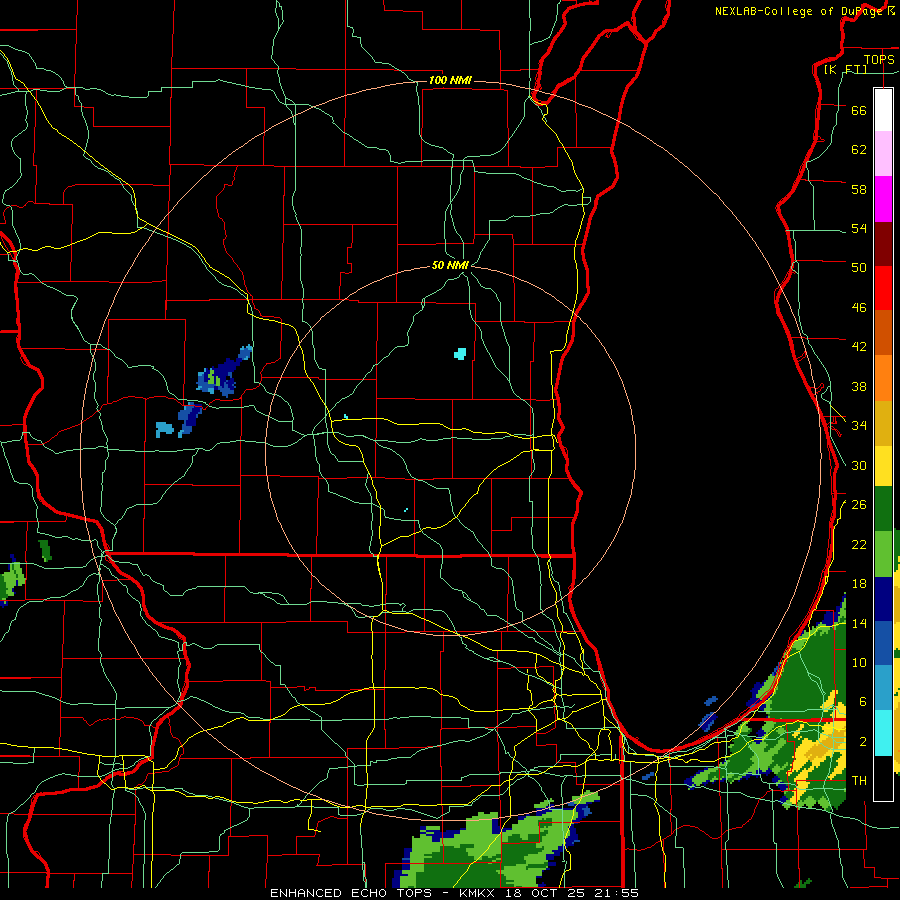Click the 34 legend number
This screenshot has height=900, width=900.
coord(859,425)
